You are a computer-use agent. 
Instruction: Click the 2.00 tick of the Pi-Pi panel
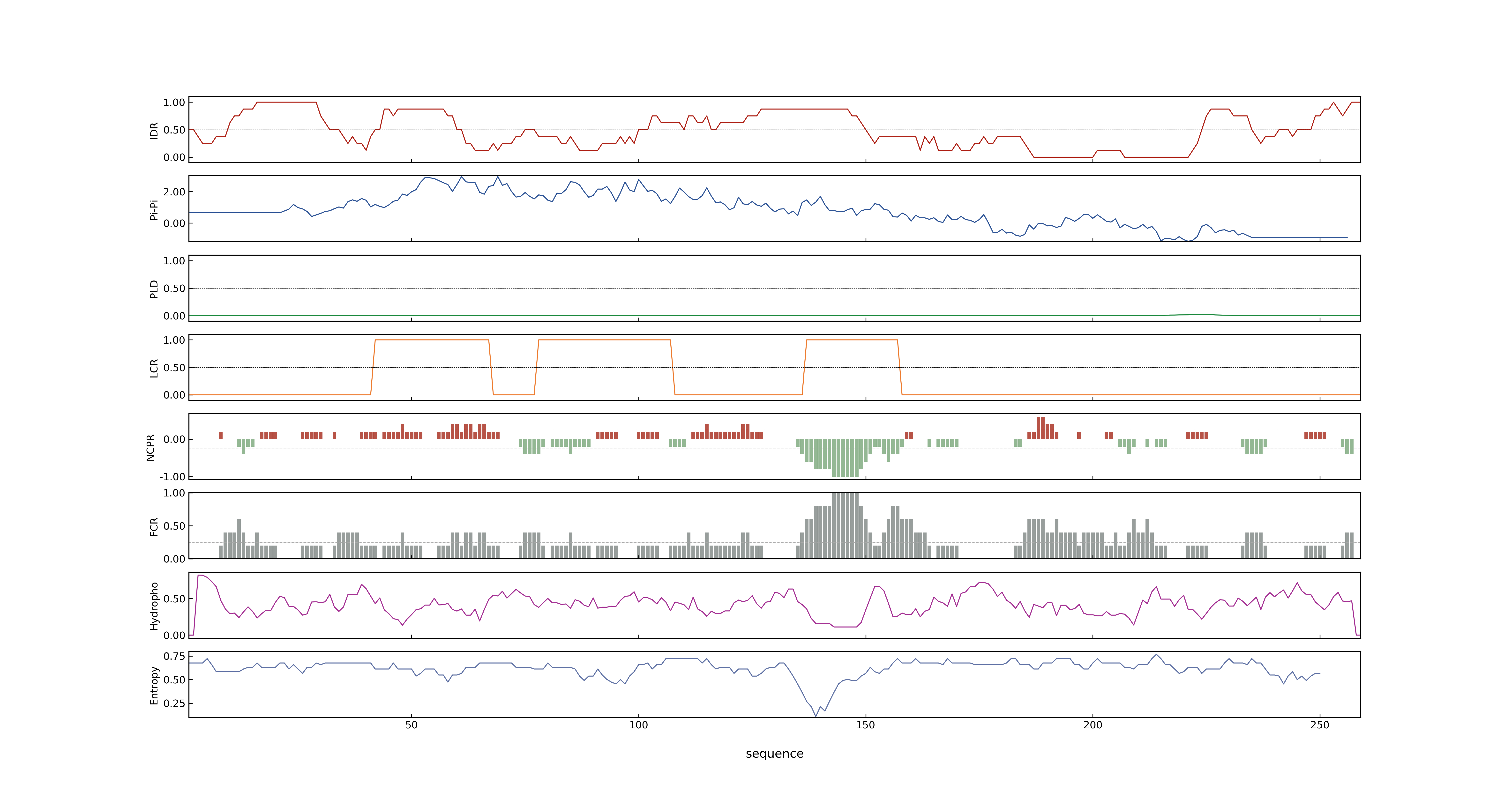pyautogui.click(x=174, y=192)
